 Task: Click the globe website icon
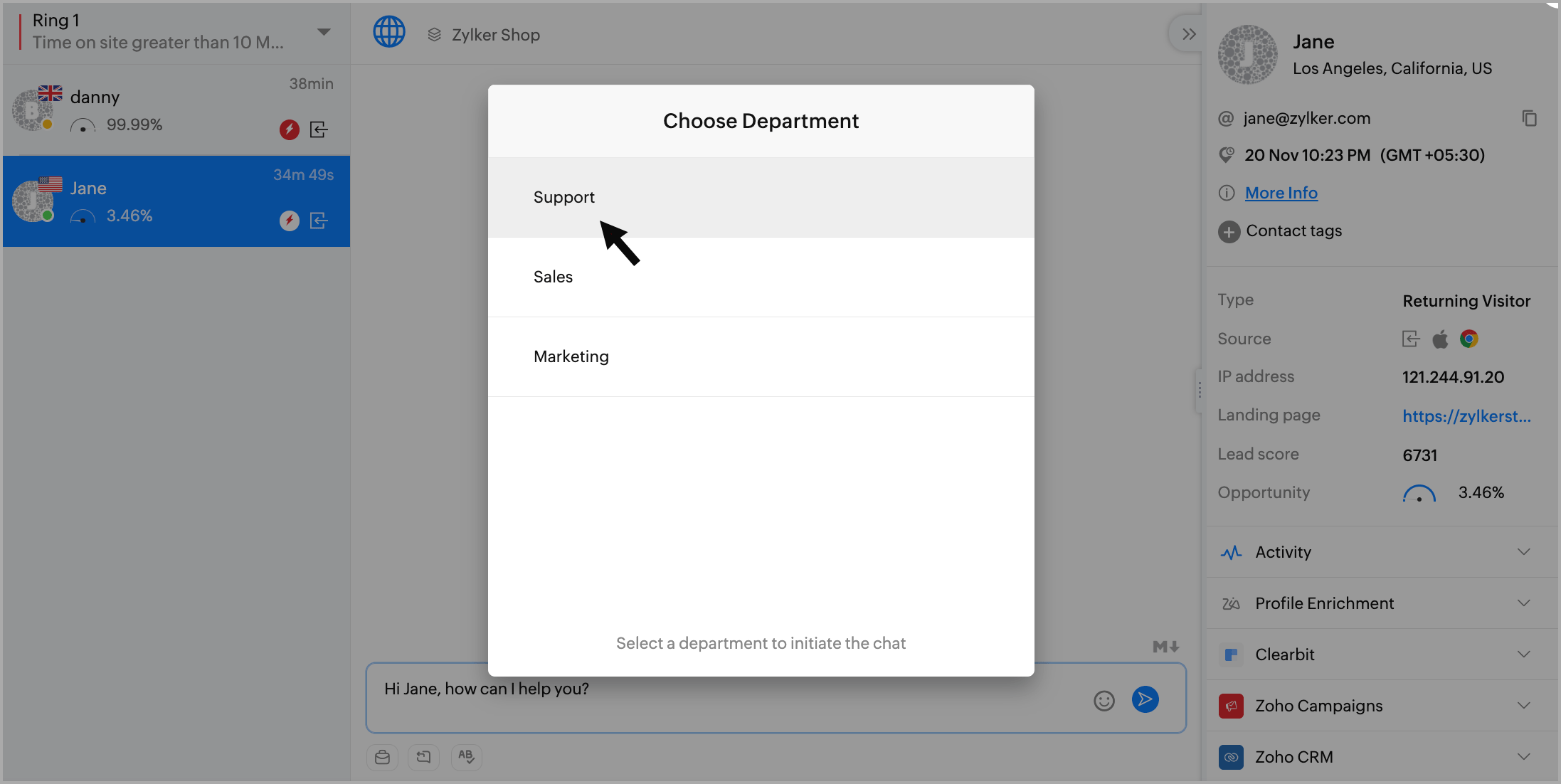point(389,33)
